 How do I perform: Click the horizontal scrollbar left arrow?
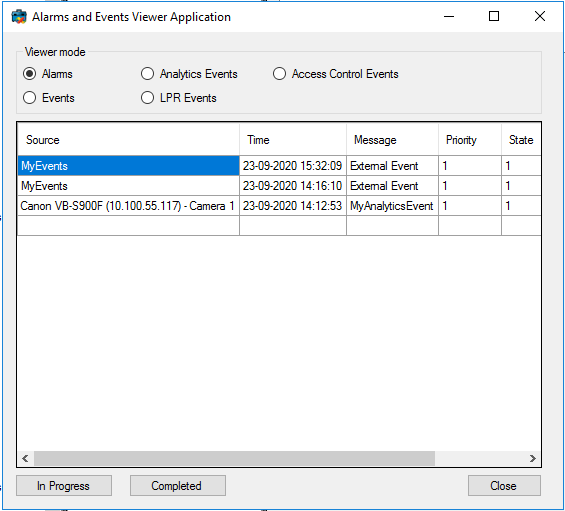point(25,458)
